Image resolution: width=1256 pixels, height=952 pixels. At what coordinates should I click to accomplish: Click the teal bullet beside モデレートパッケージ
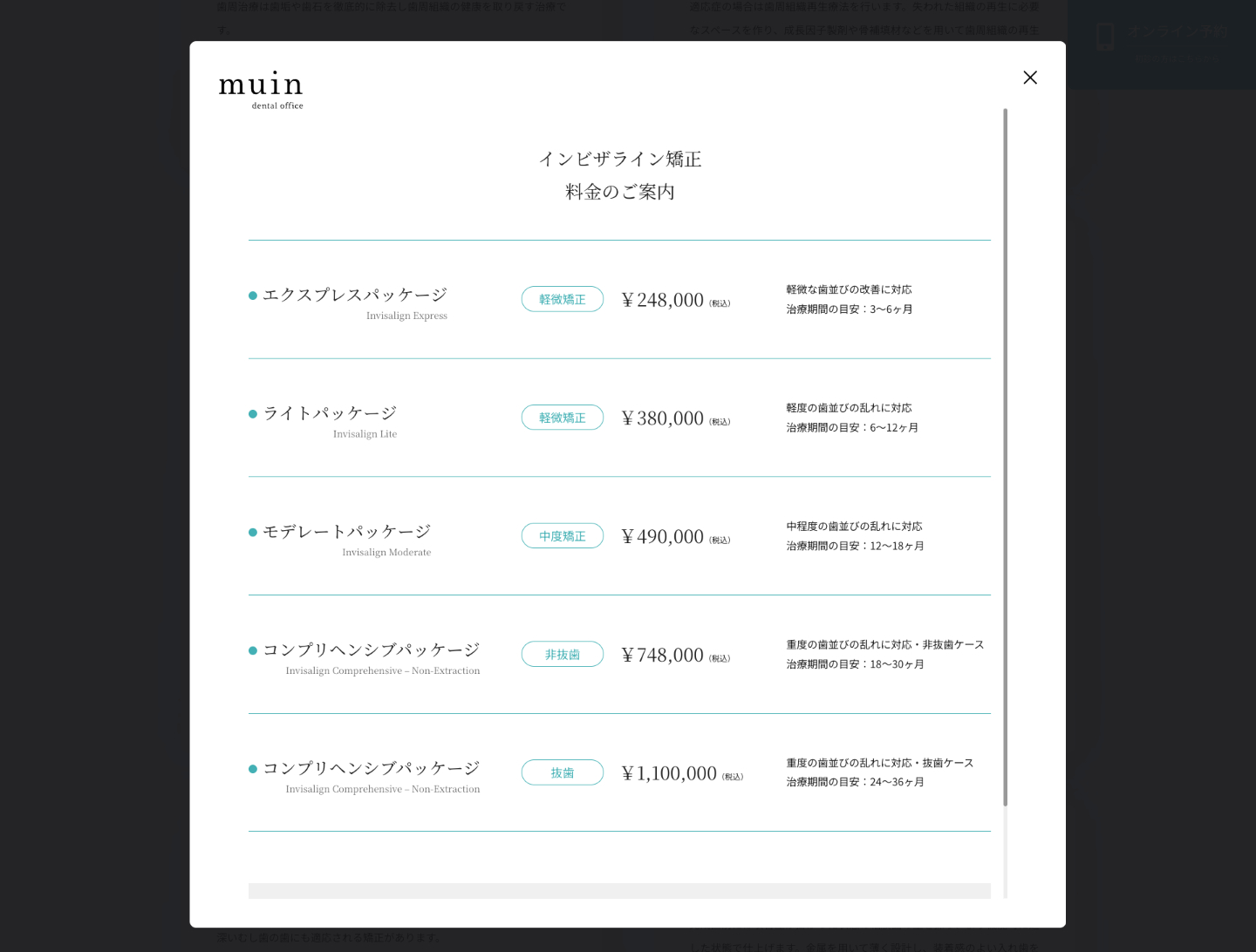[253, 533]
